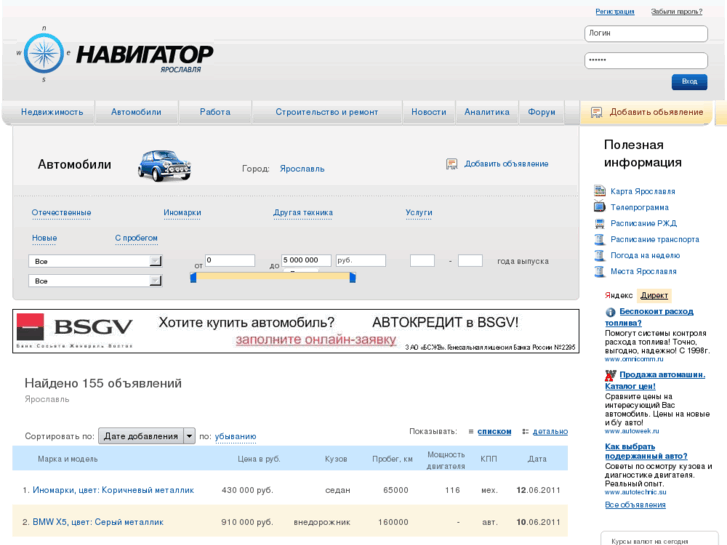Click the map icon next to Карта Ярославля
Screen dimensions: 727x545
(600, 190)
